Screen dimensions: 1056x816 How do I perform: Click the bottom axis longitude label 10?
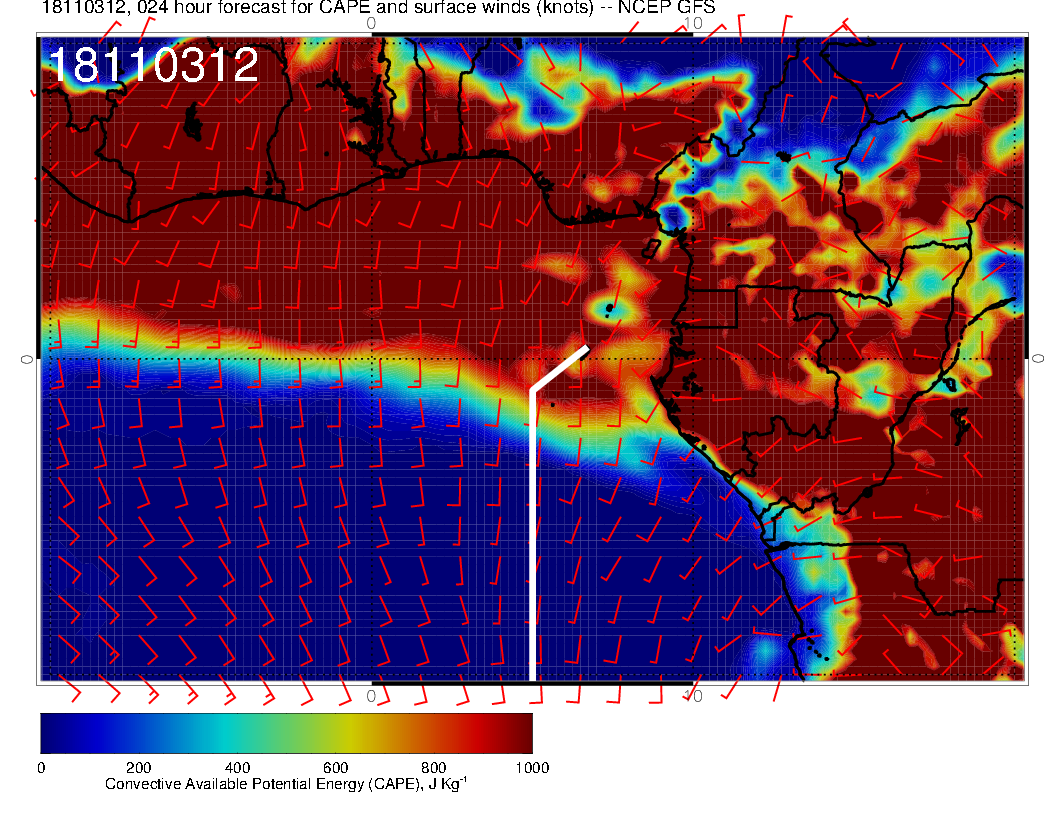690,695
